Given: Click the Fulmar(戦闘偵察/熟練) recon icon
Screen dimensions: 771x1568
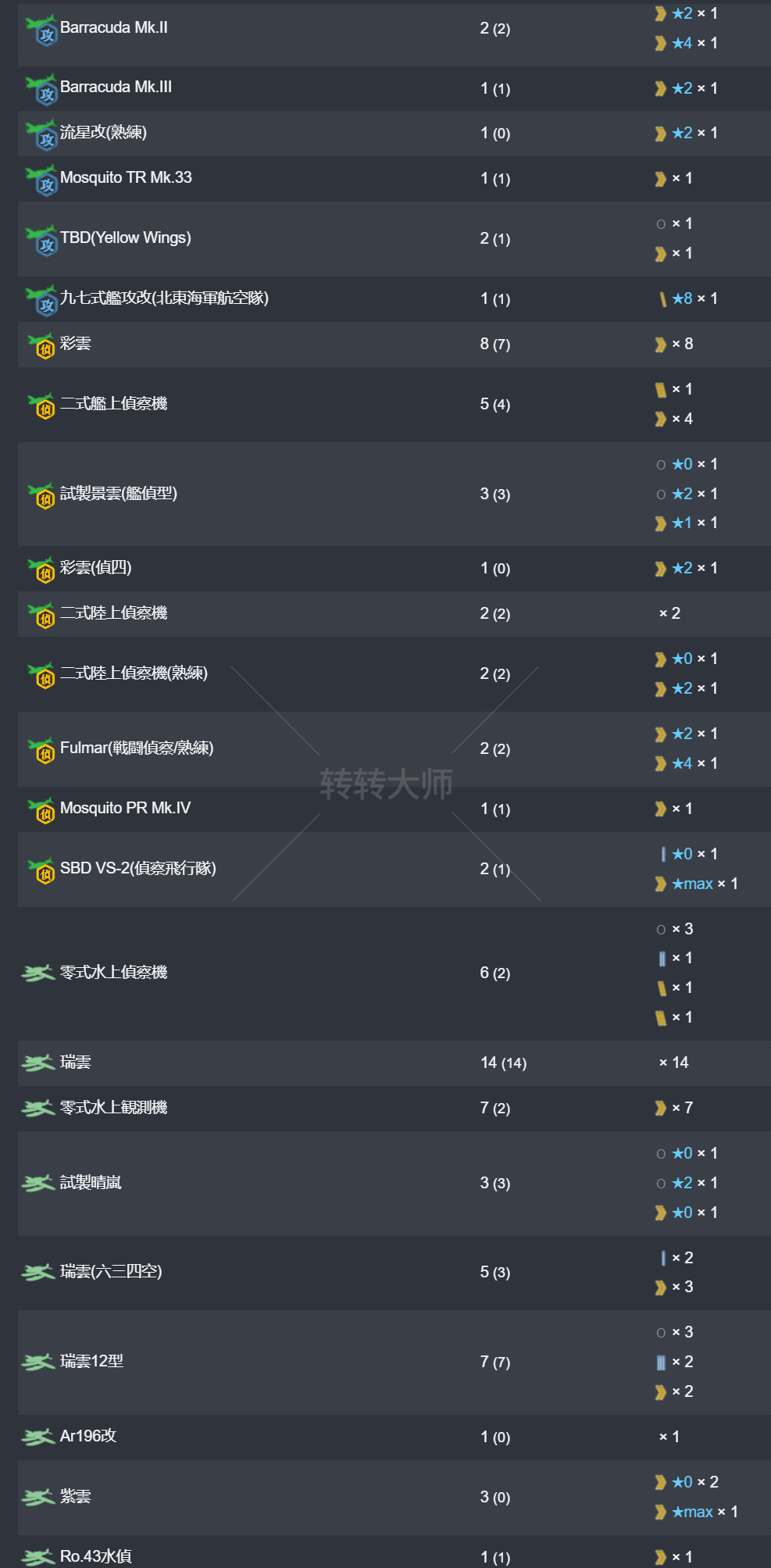Looking at the screenshot, I should point(41,750).
